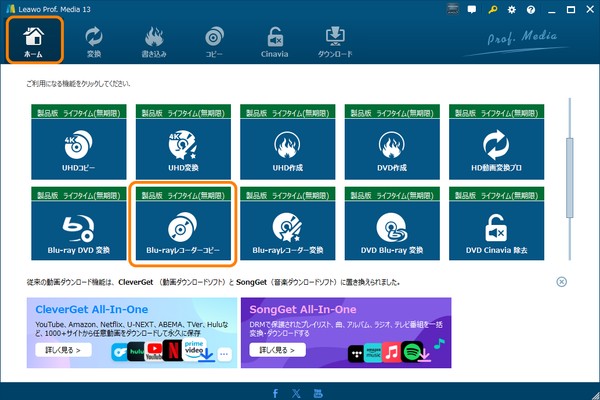Click the feedback speech bubble icon

[472, 10]
